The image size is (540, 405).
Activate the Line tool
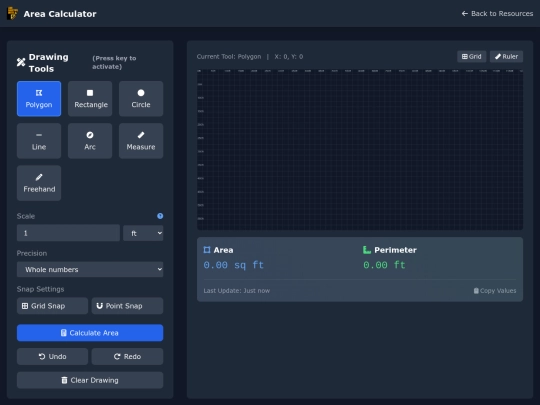tap(39, 141)
